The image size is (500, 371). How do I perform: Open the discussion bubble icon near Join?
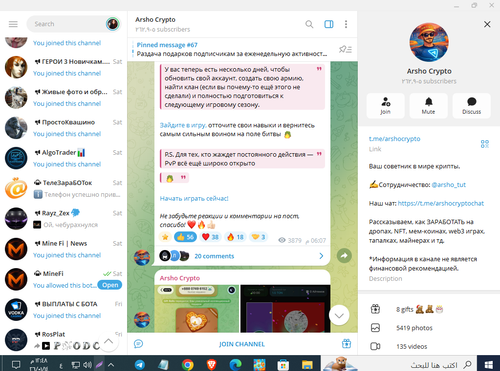click(138, 344)
